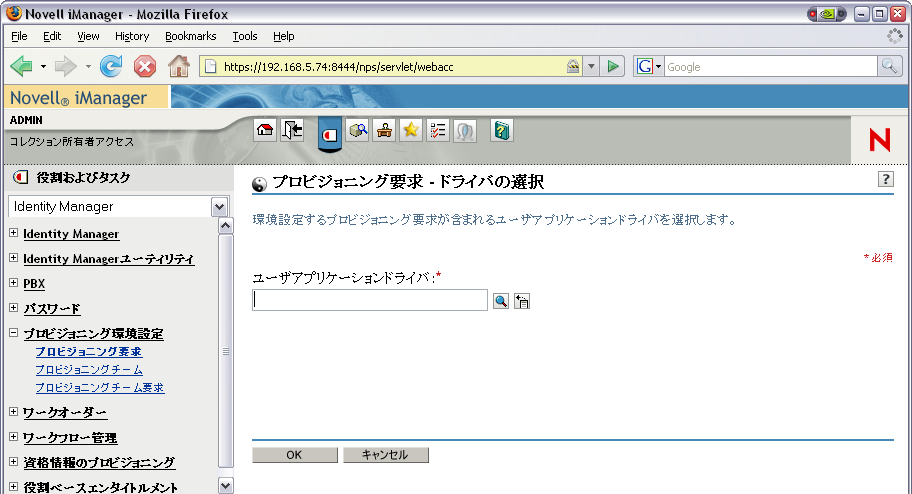Click the Google search magnifier button
The width and height of the screenshot is (912, 494).
(888, 66)
